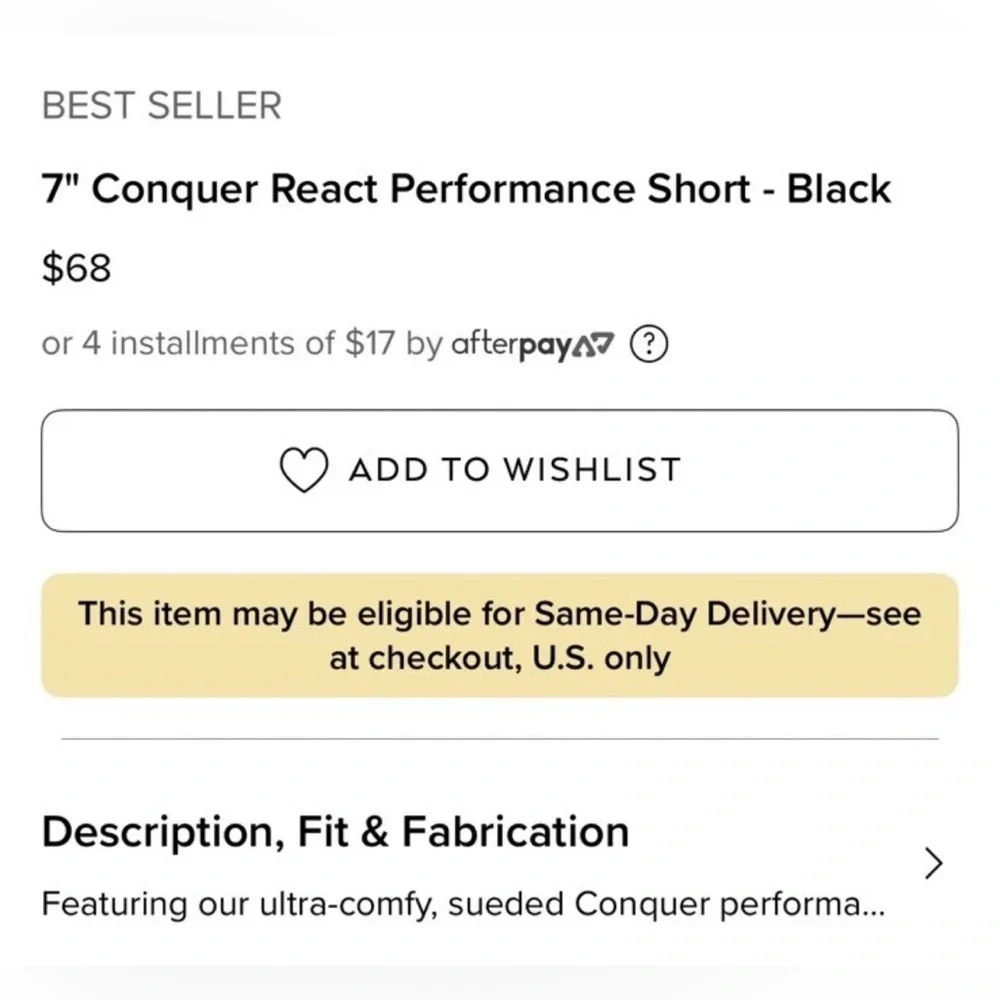Open the truncated "Featuring our ultra-comfy" description

[463, 903]
